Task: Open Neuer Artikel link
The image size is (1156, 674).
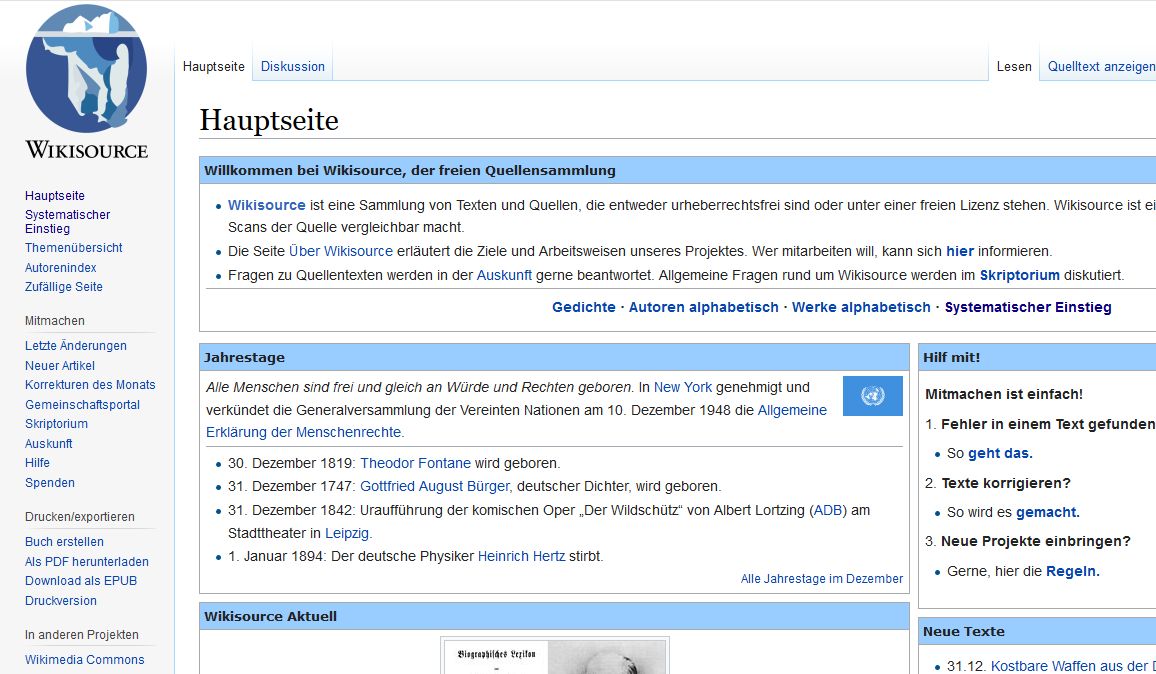Action: coord(60,366)
